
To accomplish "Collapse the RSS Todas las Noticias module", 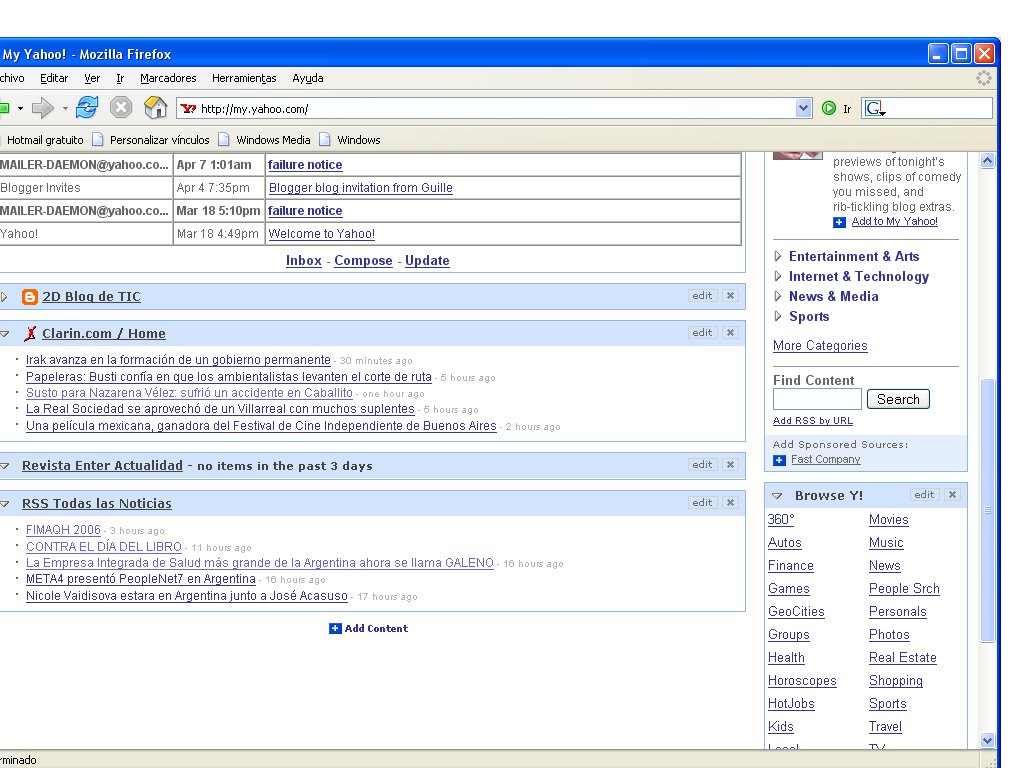I will tap(5, 504).
